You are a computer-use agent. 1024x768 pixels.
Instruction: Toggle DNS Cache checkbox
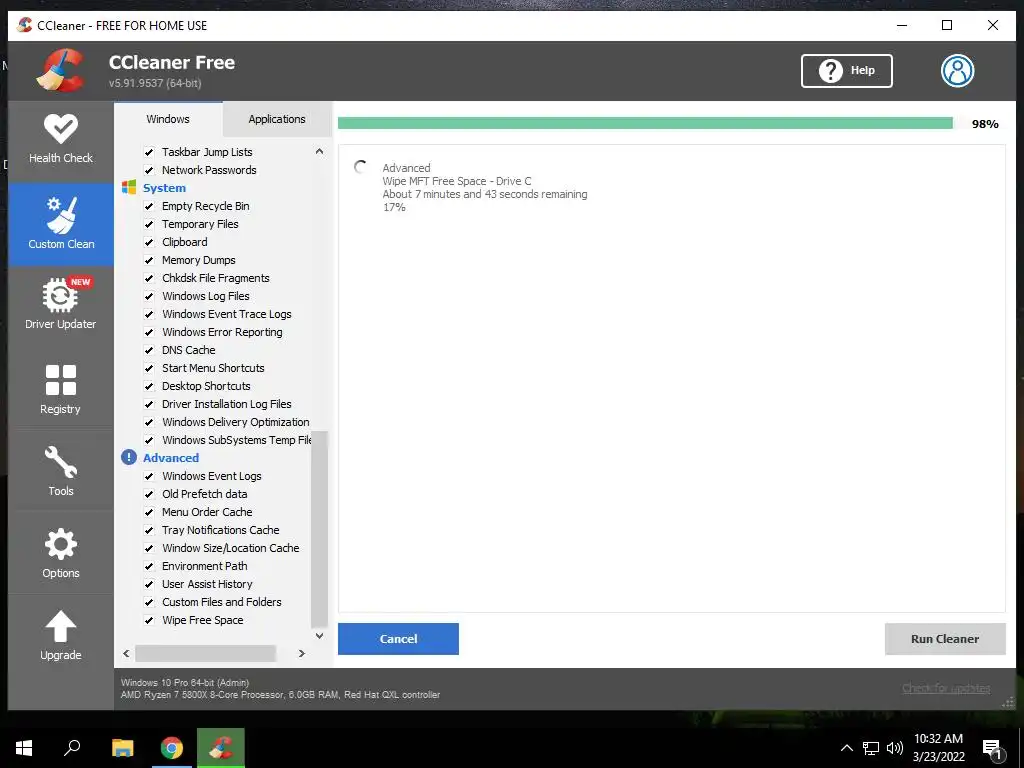tap(149, 350)
